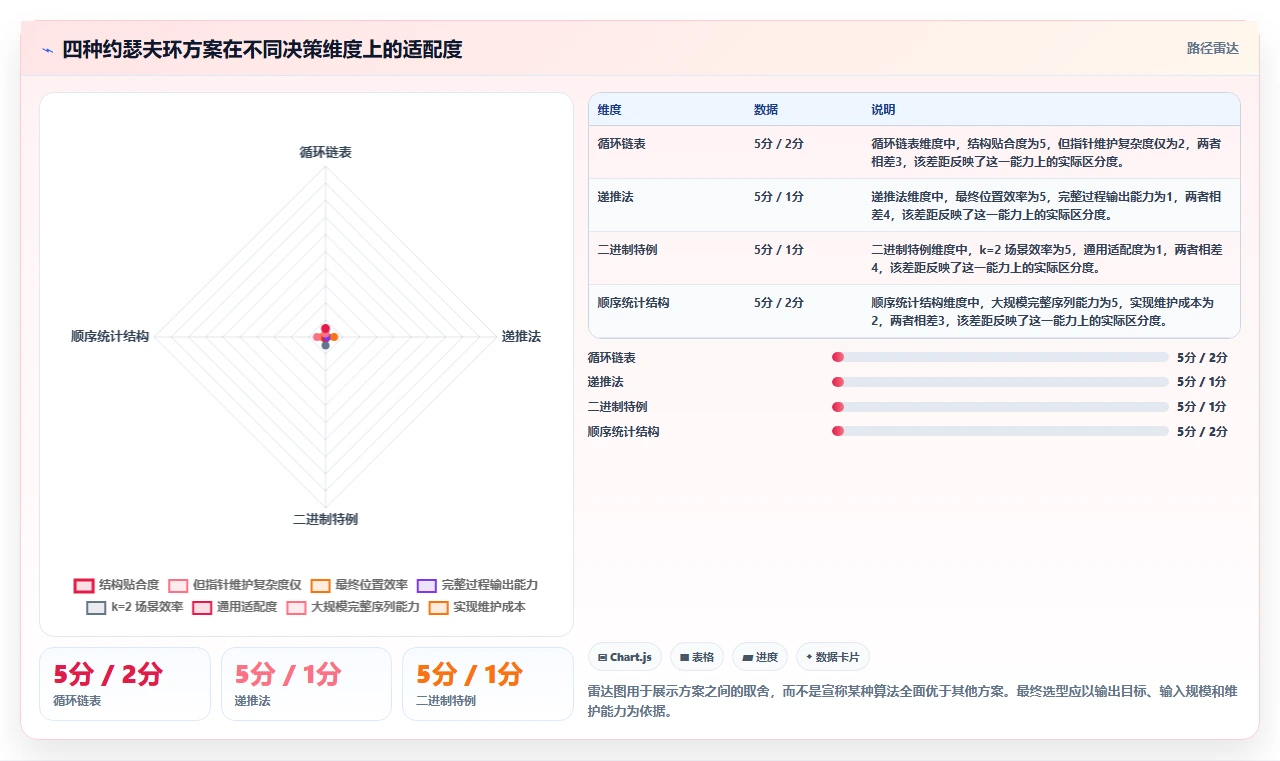The height and width of the screenshot is (761, 1280).
Task: Click the 5分 / 1分 value beside 递推法 progress bar
Action: click(1202, 382)
